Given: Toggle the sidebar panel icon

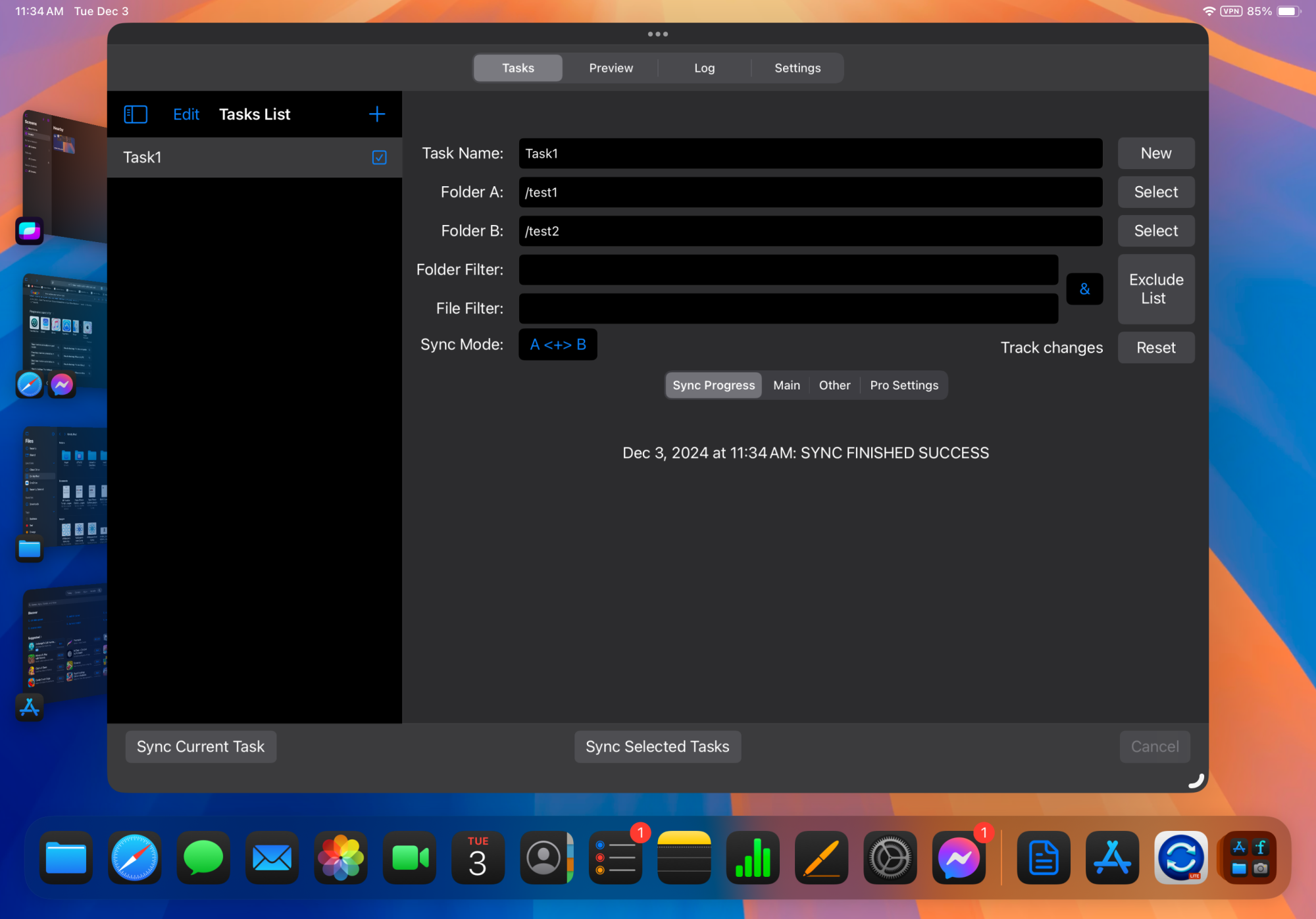Looking at the screenshot, I should [136, 114].
